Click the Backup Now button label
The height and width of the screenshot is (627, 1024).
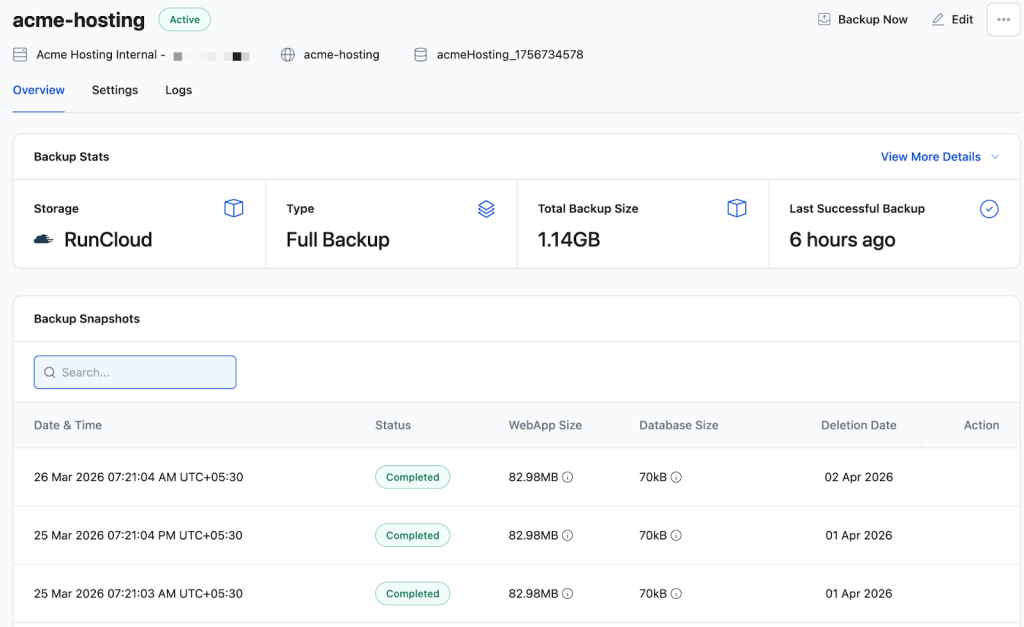coord(872,20)
